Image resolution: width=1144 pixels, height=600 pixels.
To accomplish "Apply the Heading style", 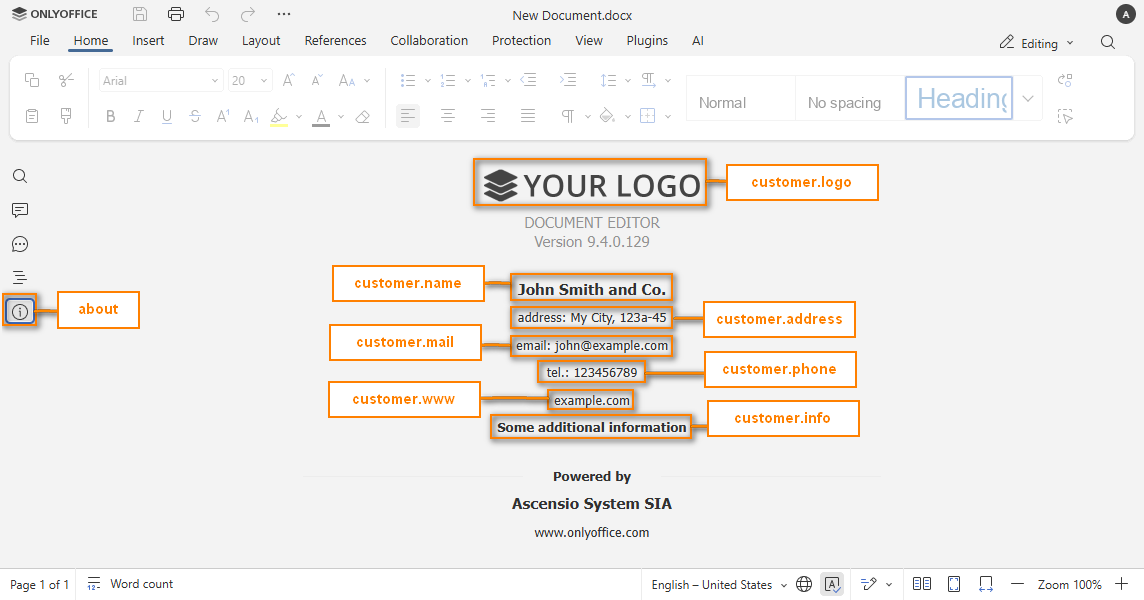I will [959, 99].
